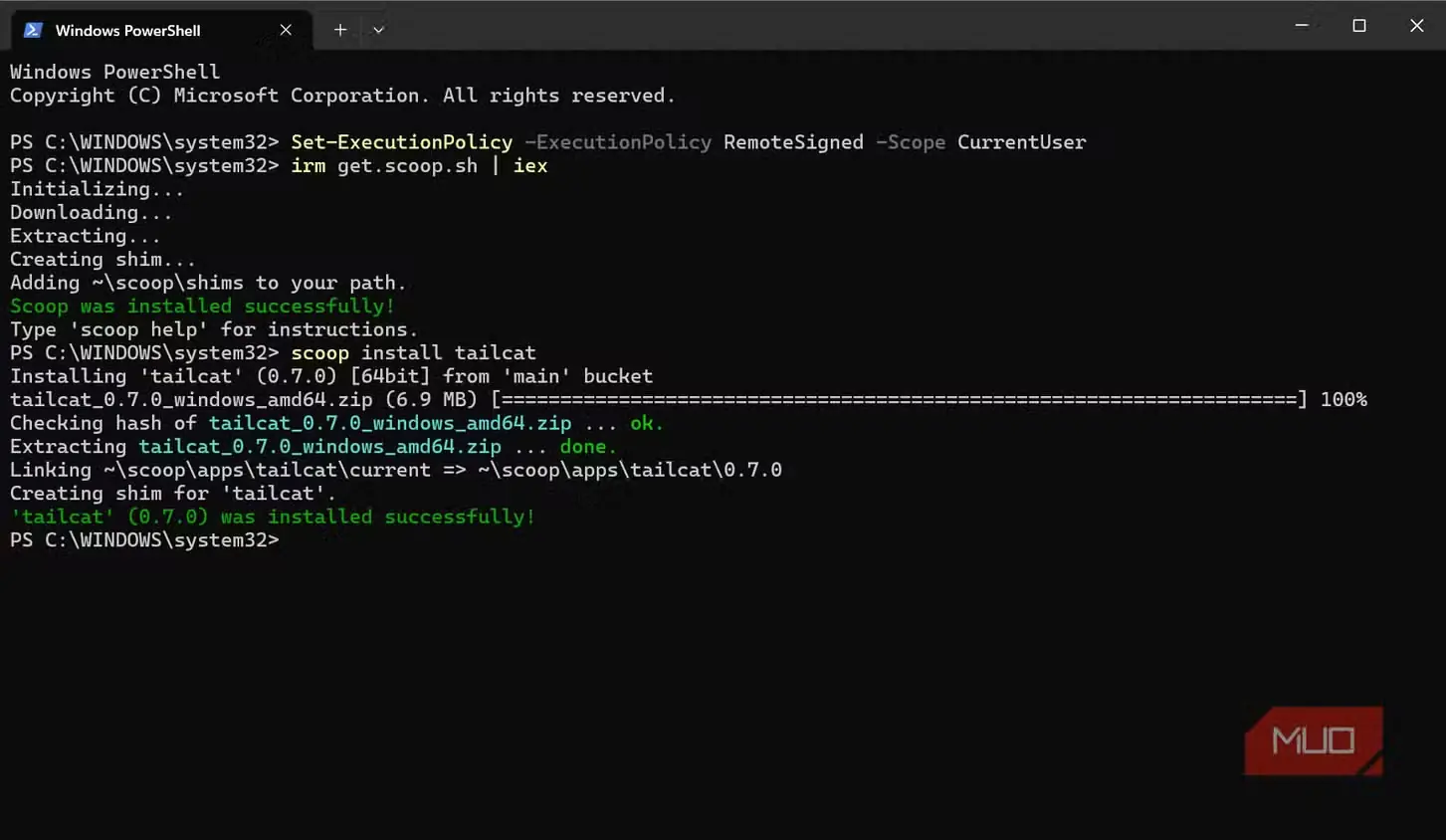Close the terminal window
Image resolution: width=1446 pixels, height=840 pixels.
1417,25
